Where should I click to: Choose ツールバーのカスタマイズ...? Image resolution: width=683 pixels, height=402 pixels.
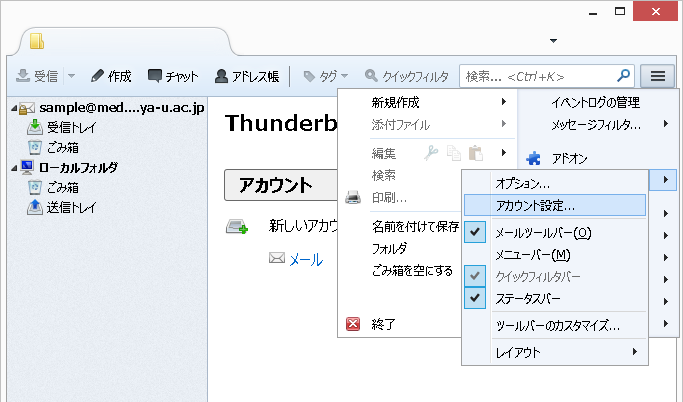(555, 325)
